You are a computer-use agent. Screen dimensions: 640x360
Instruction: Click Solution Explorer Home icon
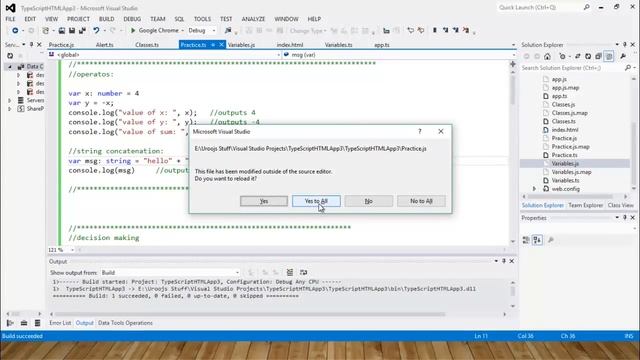click(547, 56)
